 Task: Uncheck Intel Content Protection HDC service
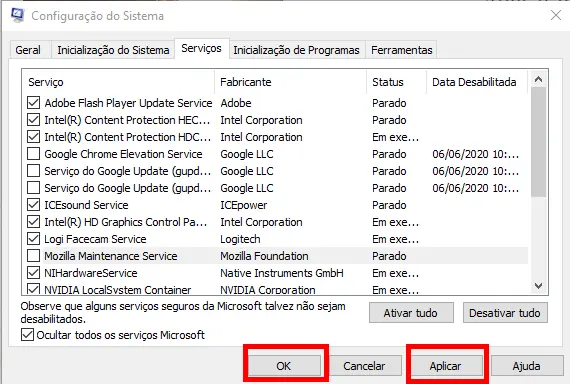click(x=33, y=137)
